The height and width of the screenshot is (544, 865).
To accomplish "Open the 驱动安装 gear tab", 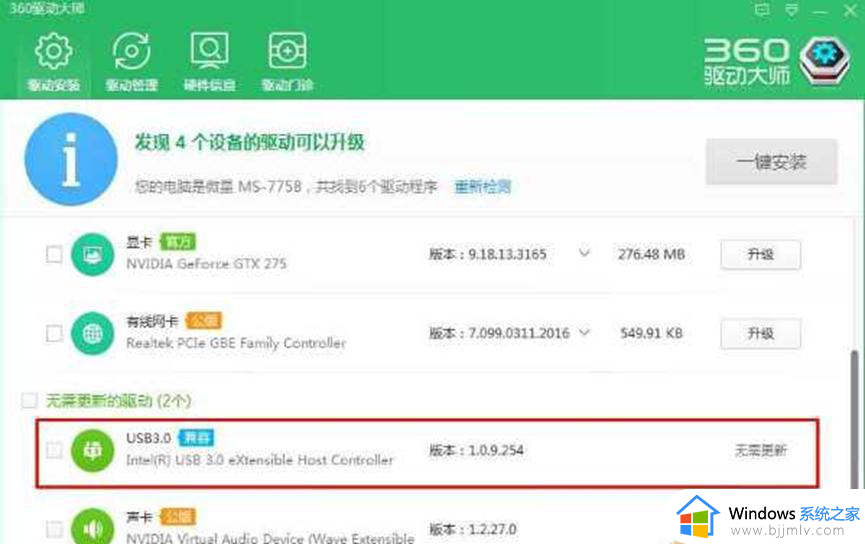I will click(x=54, y=61).
